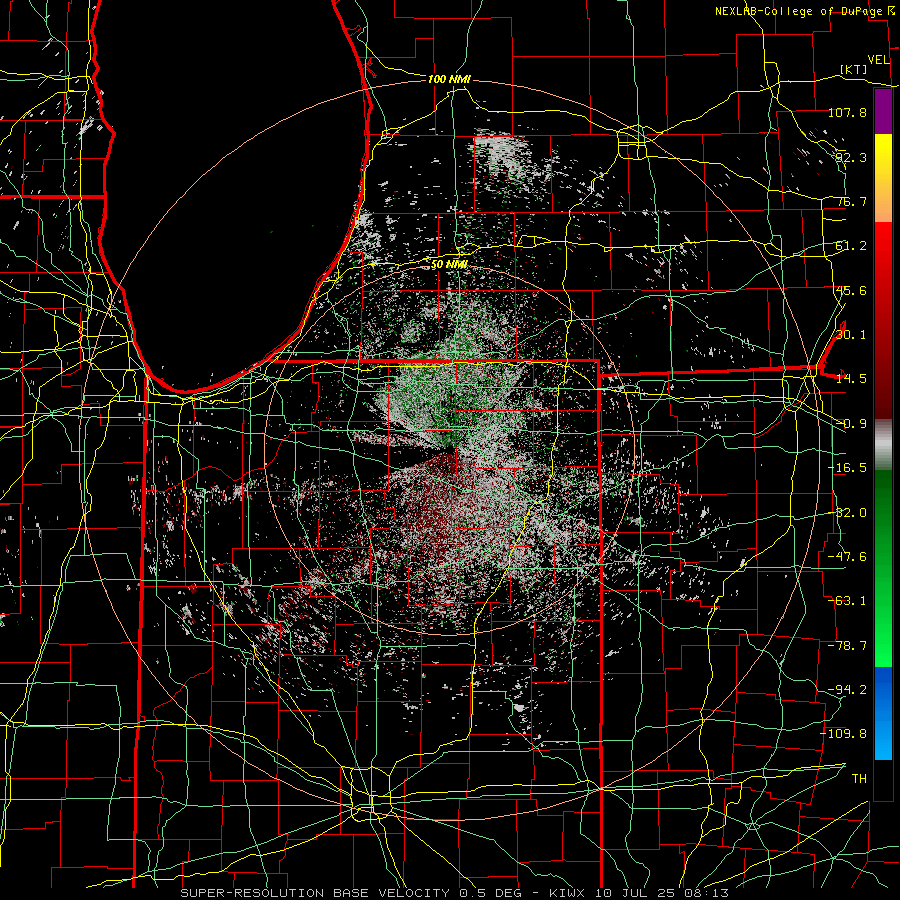Select the -32.0 scale value
The height and width of the screenshot is (900, 900).
(x=847, y=513)
